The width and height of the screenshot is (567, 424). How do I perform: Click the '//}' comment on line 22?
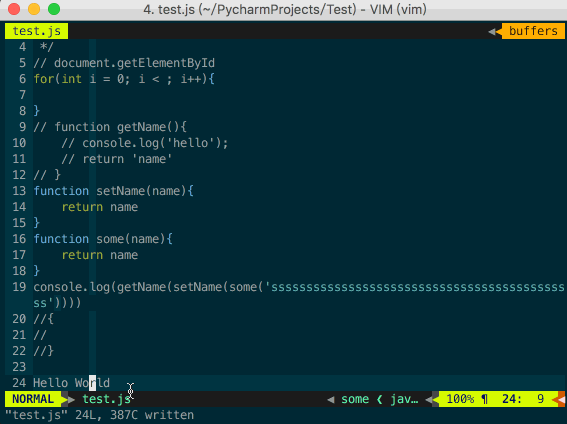(x=43, y=351)
